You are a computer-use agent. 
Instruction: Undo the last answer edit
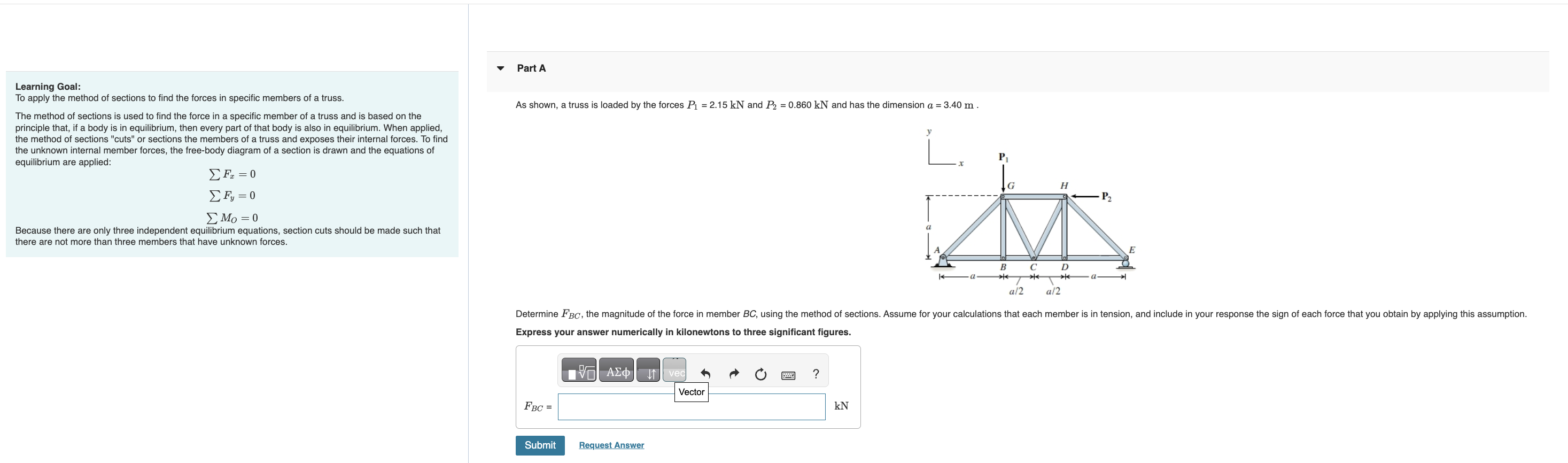click(706, 373)
